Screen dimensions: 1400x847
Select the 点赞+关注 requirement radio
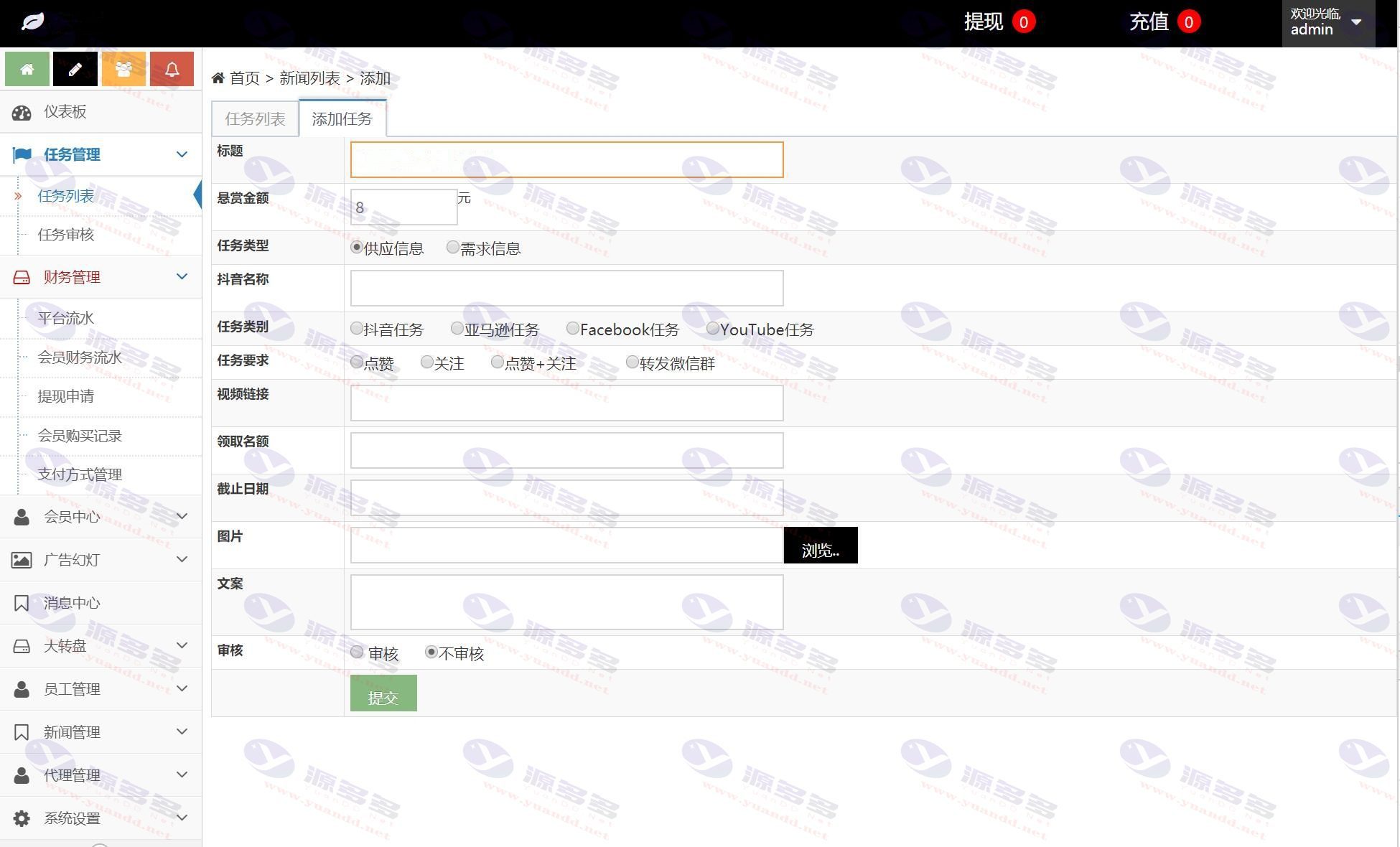(498, 362)
